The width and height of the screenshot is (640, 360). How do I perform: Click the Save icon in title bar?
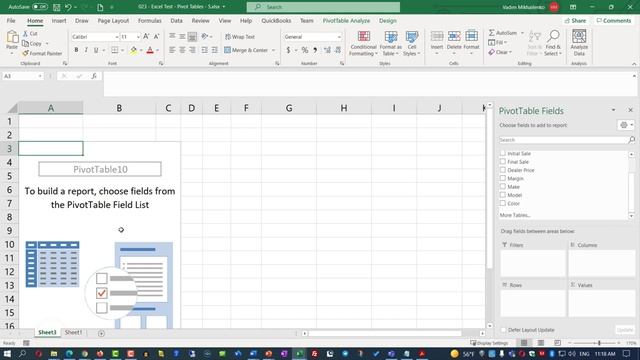pyautogui.click(x=57, y=7)
